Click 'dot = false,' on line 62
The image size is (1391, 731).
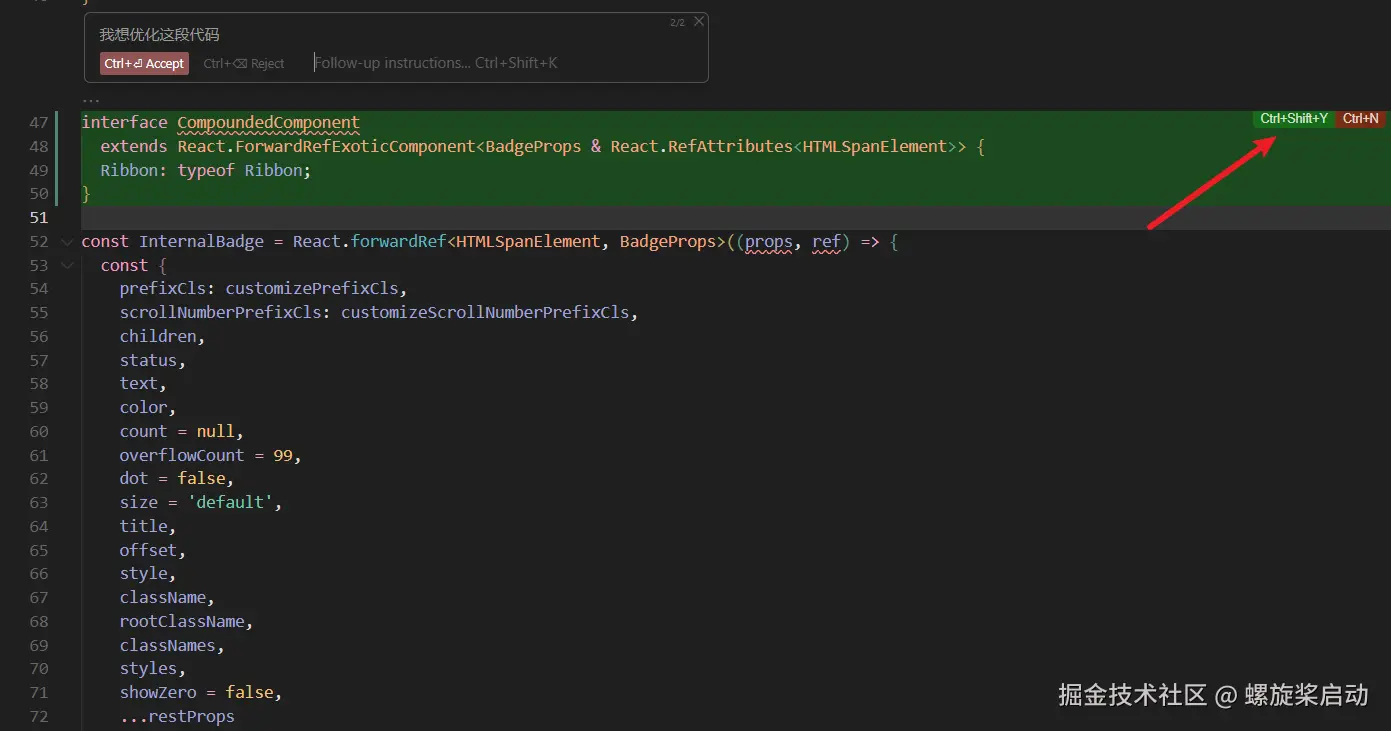click(x=177, y=479)
